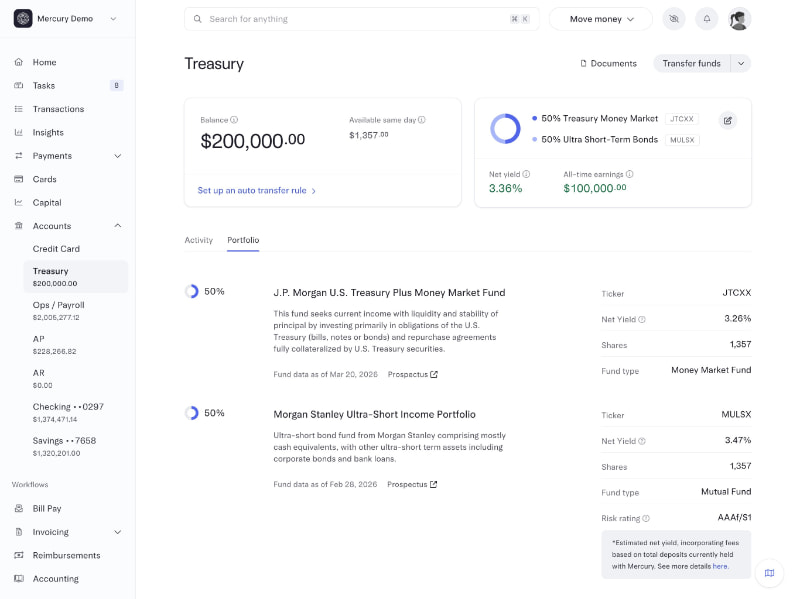Click the Cards icon in sidebar

(19, 179)
